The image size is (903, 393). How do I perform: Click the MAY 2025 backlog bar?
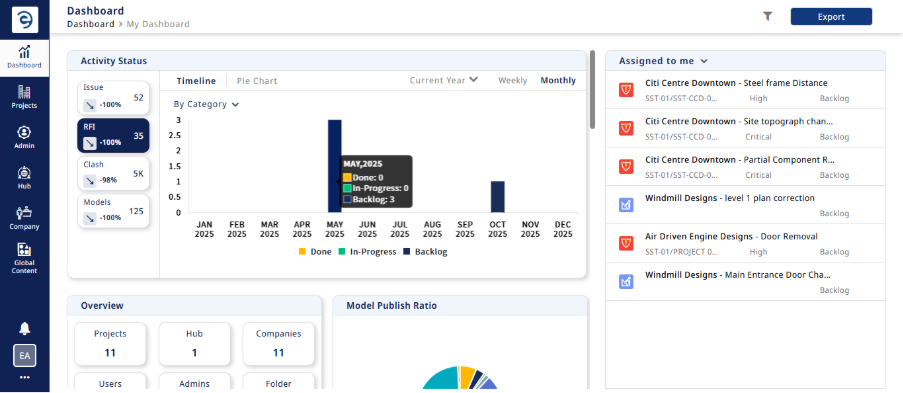335,166
